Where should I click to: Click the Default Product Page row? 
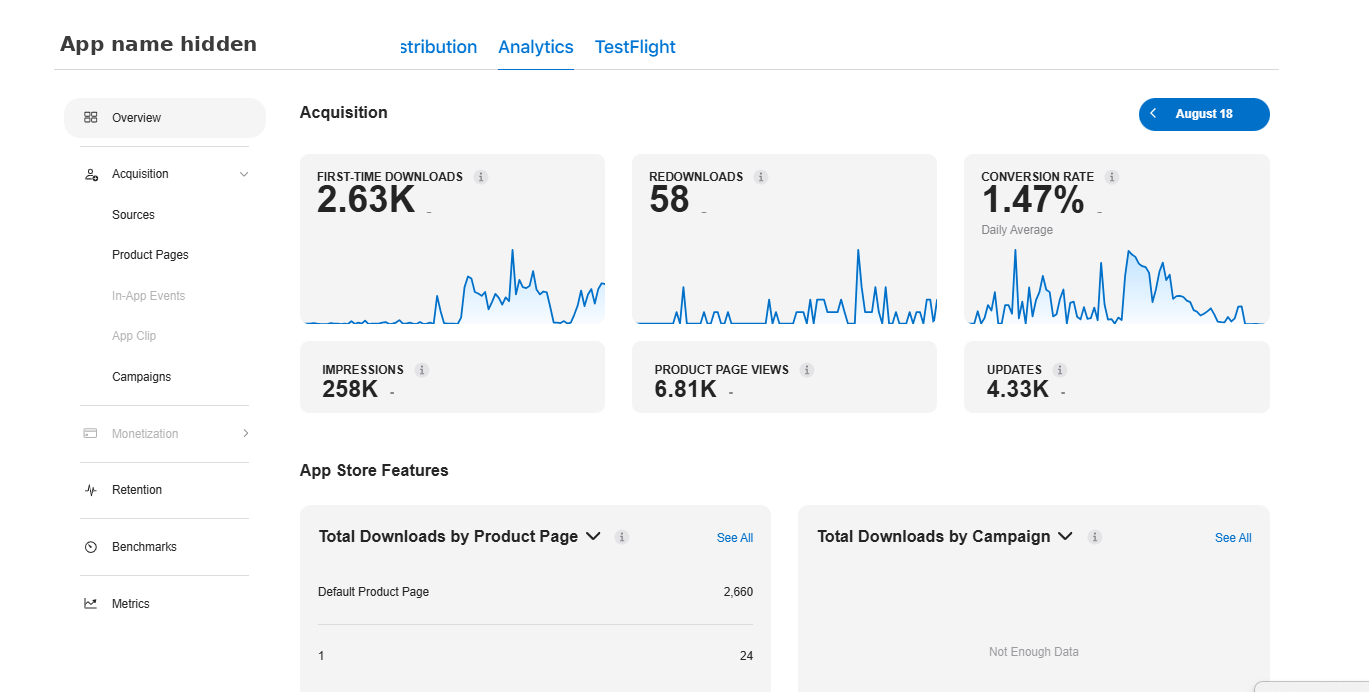click(535, 592)
